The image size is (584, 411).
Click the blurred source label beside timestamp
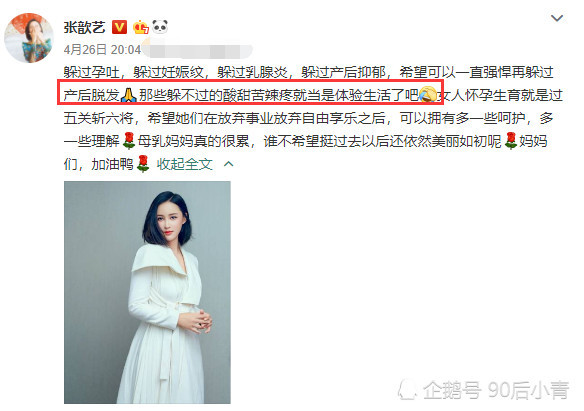198,51
